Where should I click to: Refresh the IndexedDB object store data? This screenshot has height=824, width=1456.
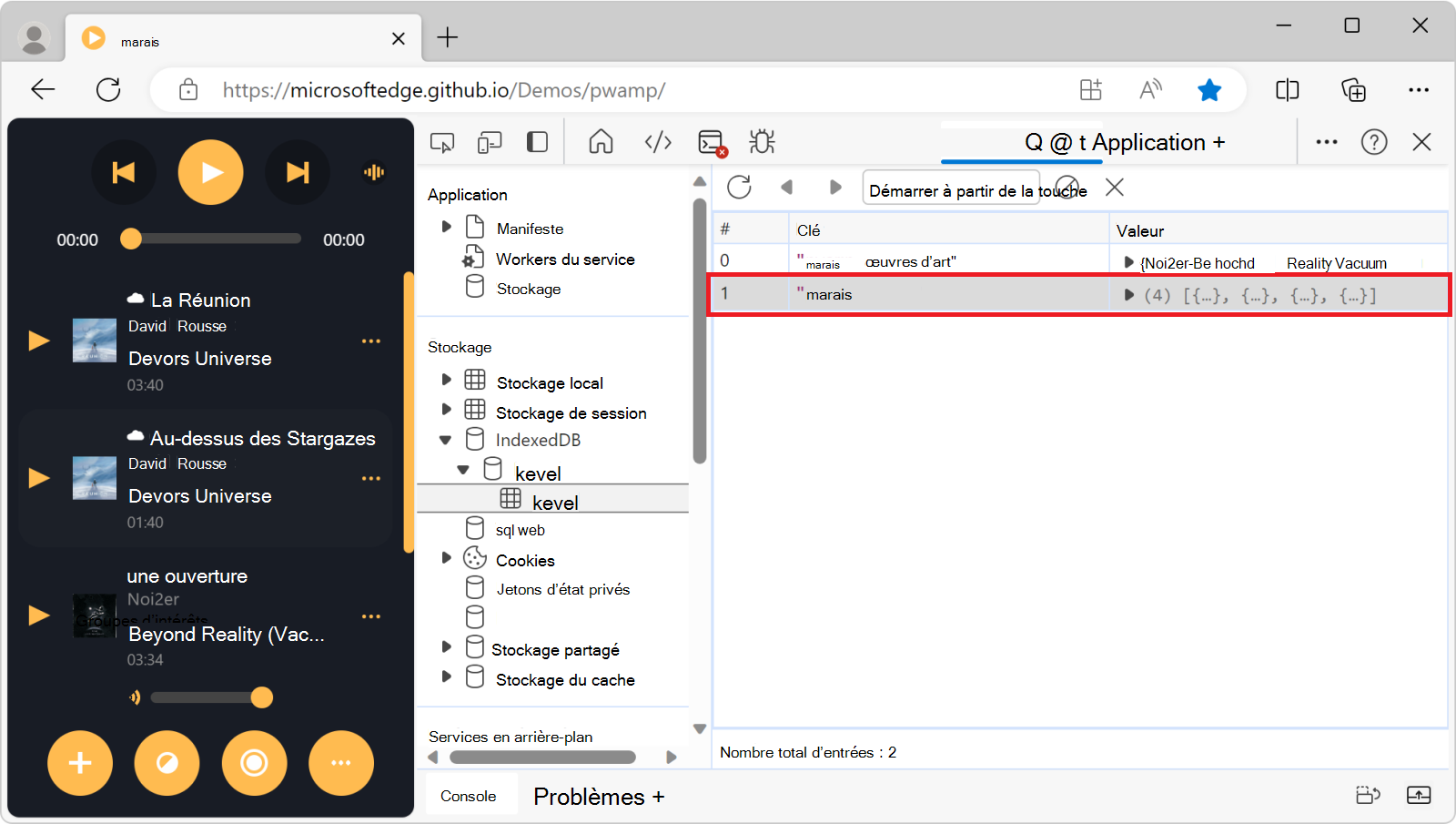739,188
